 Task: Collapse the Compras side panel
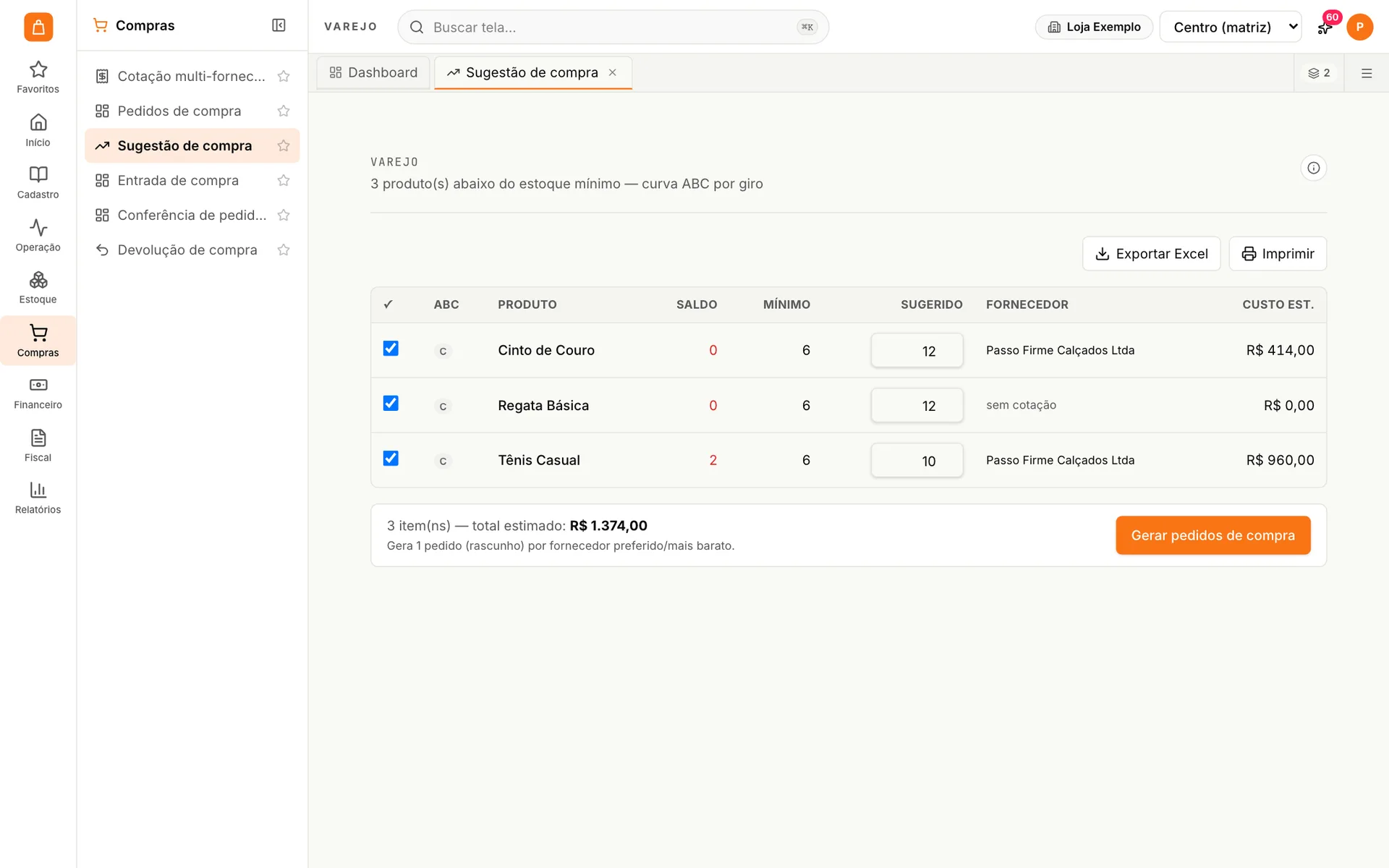[x=279, y=25]
